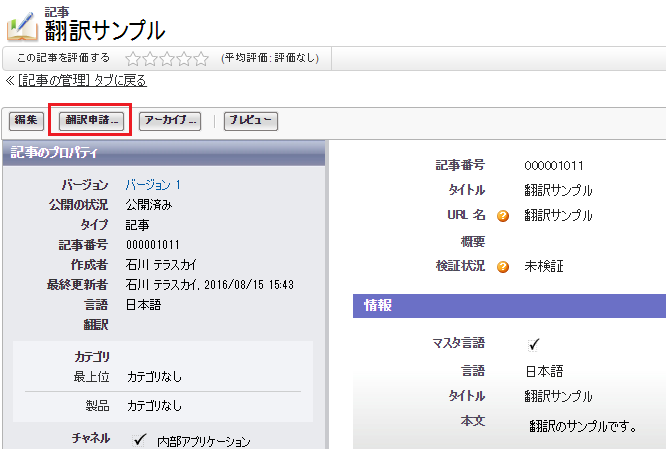Screen dimensions: 666x449
Task: Go back via [記事の管理] タブに戻る link
Action: (82, 80)
